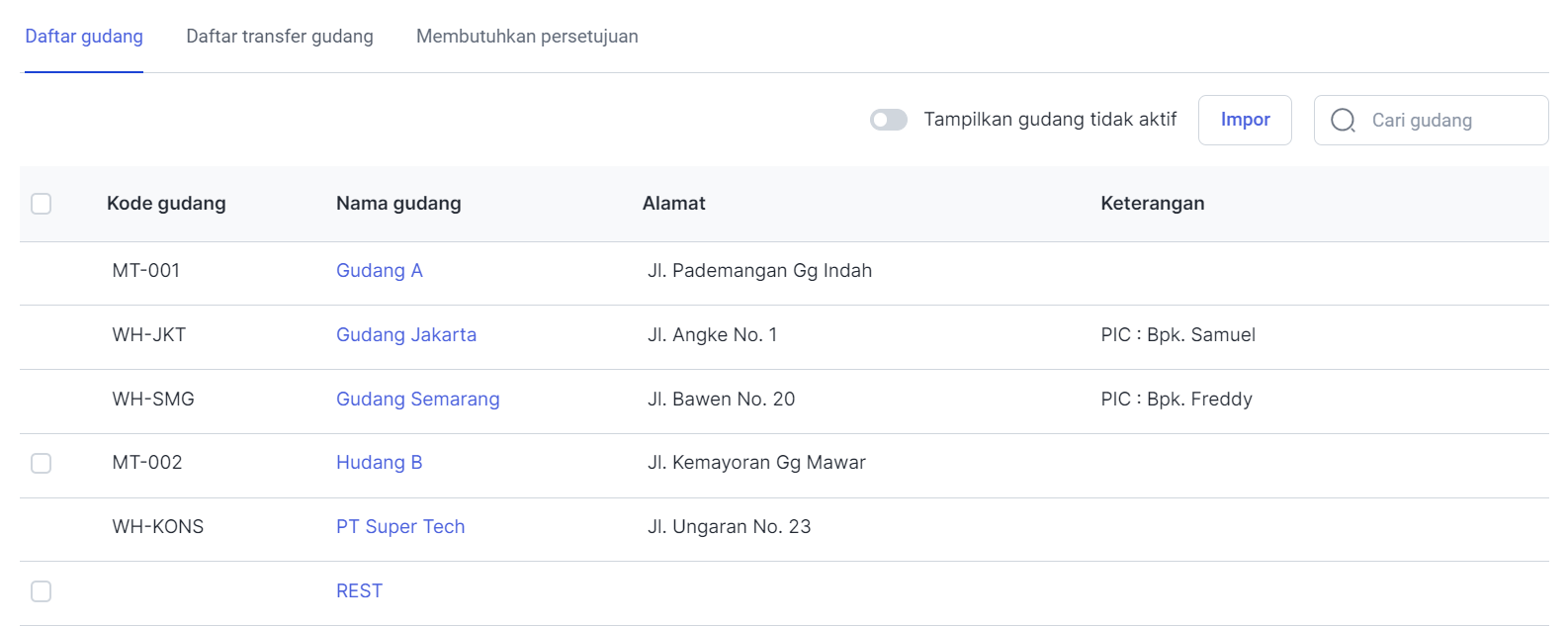Click the Keterangan column header
This screenshot has width=1568, height=627.
(x=1153, y=204)
